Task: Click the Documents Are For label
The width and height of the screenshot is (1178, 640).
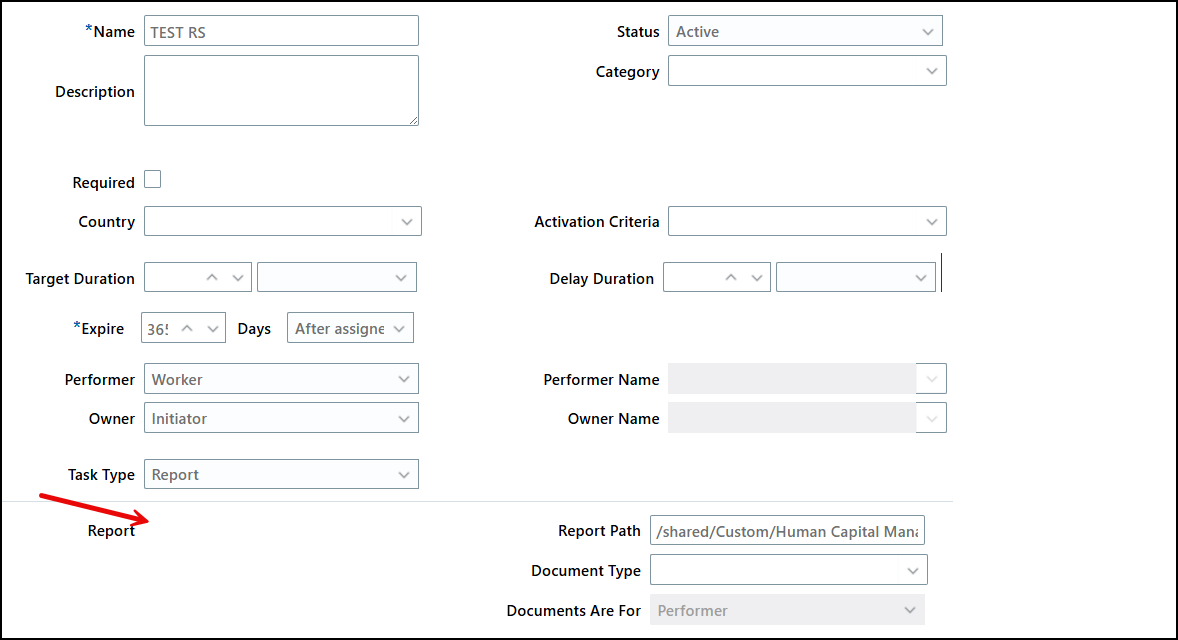Action: pos(573,611)
